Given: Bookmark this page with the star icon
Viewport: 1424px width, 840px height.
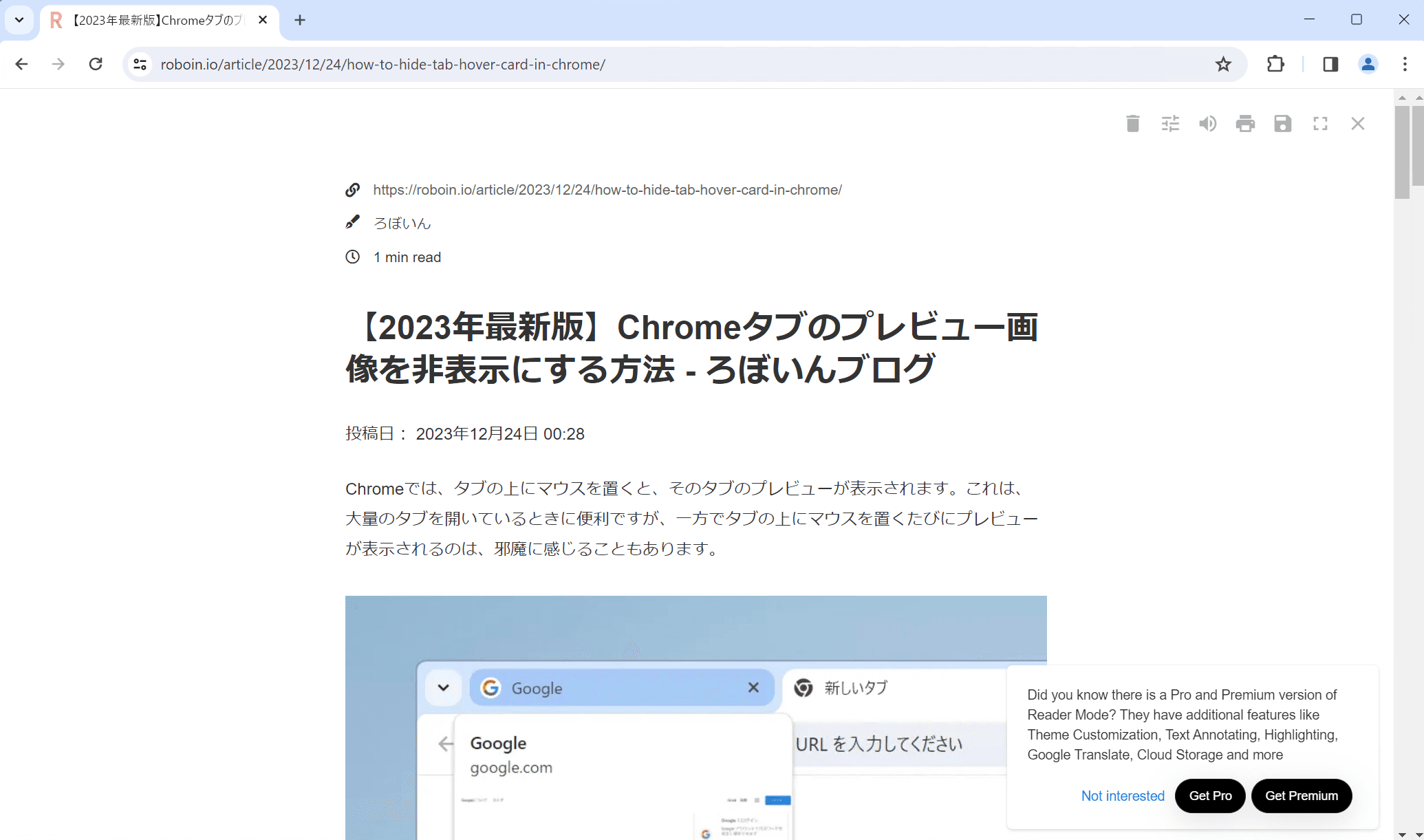Looking at the screenshot, I should pyautogui.click(x=1222, y=64).
